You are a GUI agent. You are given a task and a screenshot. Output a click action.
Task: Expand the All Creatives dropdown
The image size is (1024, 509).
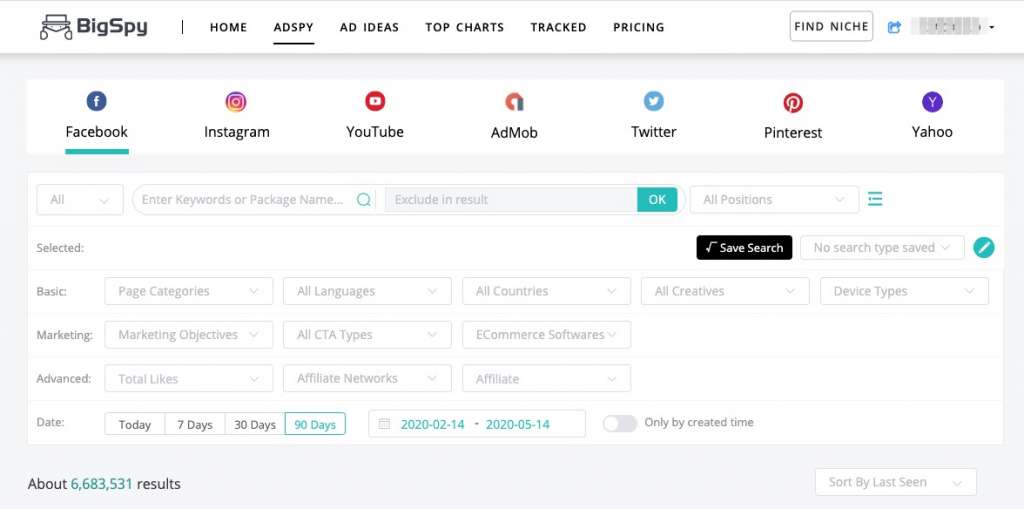[726, 291]
